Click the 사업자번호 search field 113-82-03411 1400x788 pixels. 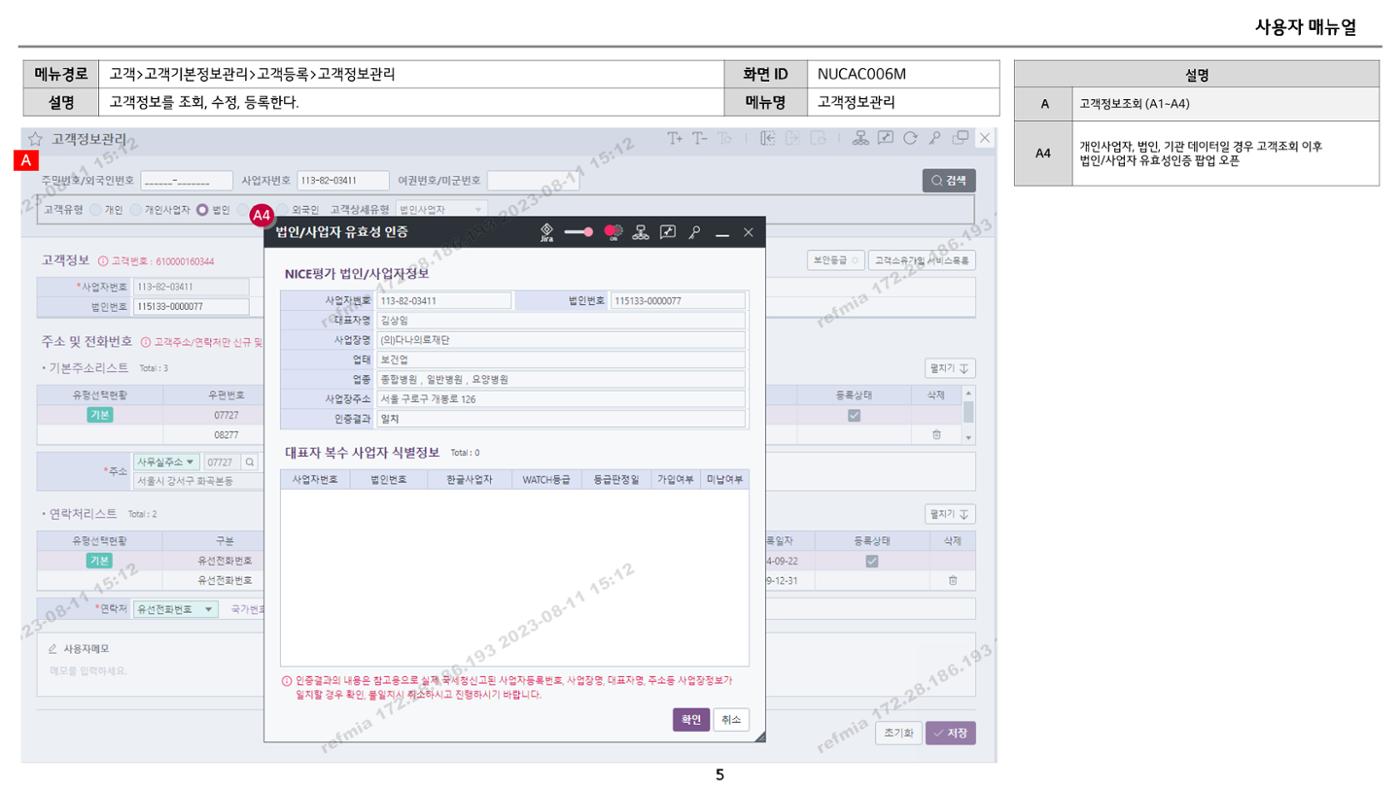[341, 181]
